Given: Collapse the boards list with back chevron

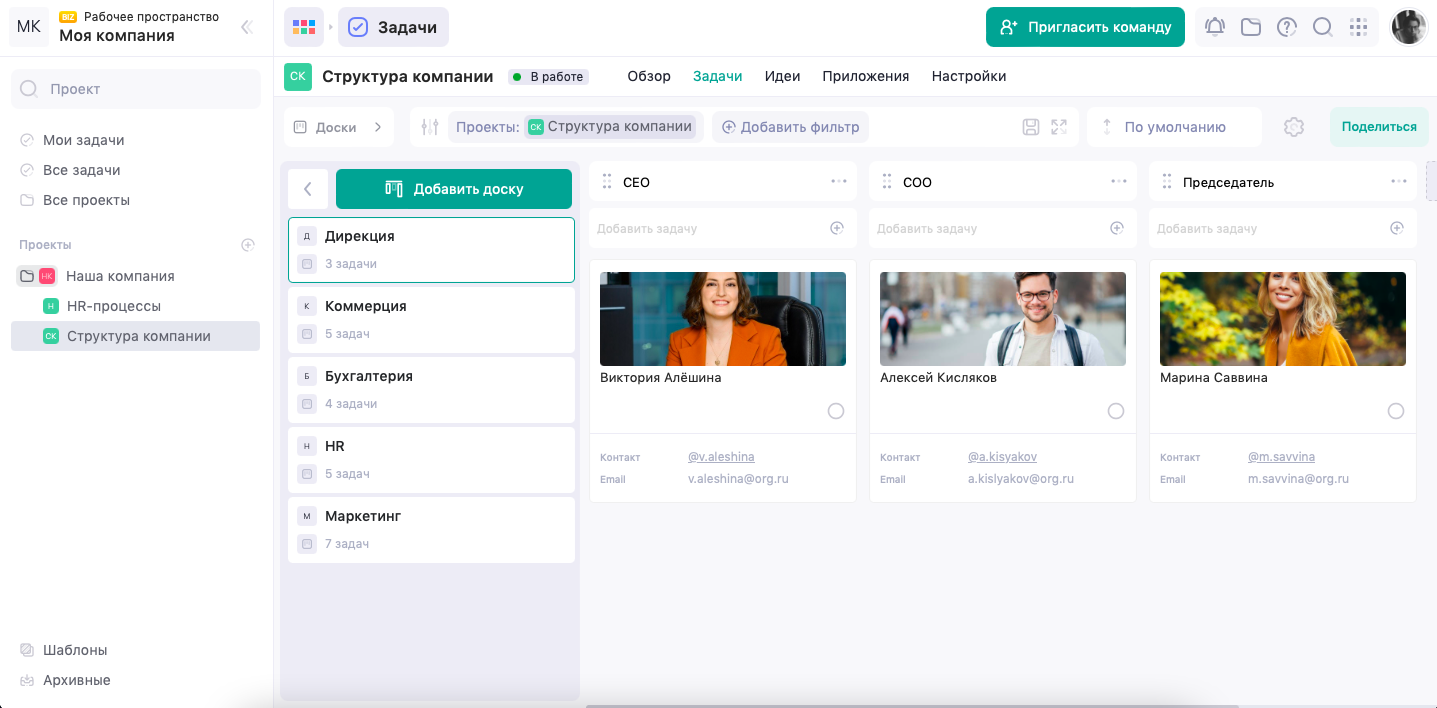Looking at the screenshot, I should coord(308,189).
